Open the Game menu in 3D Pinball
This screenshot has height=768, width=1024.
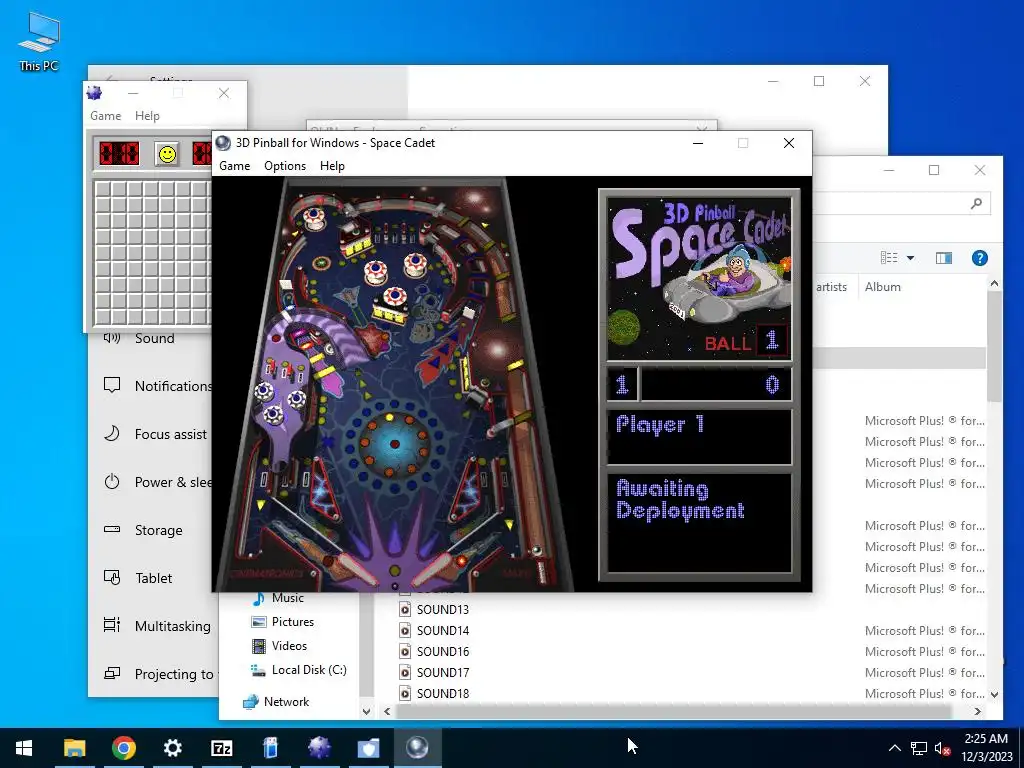[234, 166]
